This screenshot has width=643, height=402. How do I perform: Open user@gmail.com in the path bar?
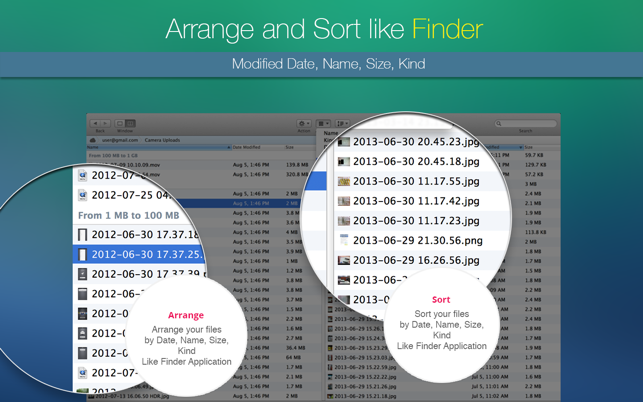pyautogui.click(x=120, y=140)
